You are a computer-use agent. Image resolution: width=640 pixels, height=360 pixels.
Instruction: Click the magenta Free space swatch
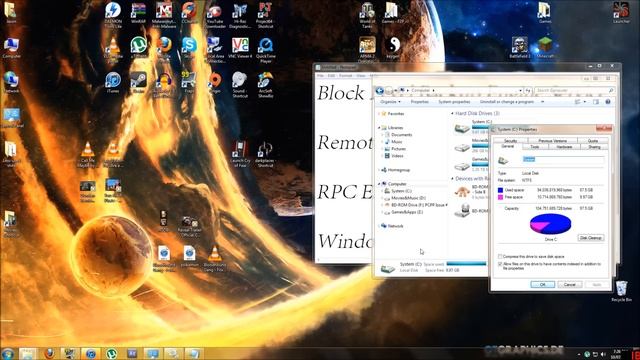(500, 197)
